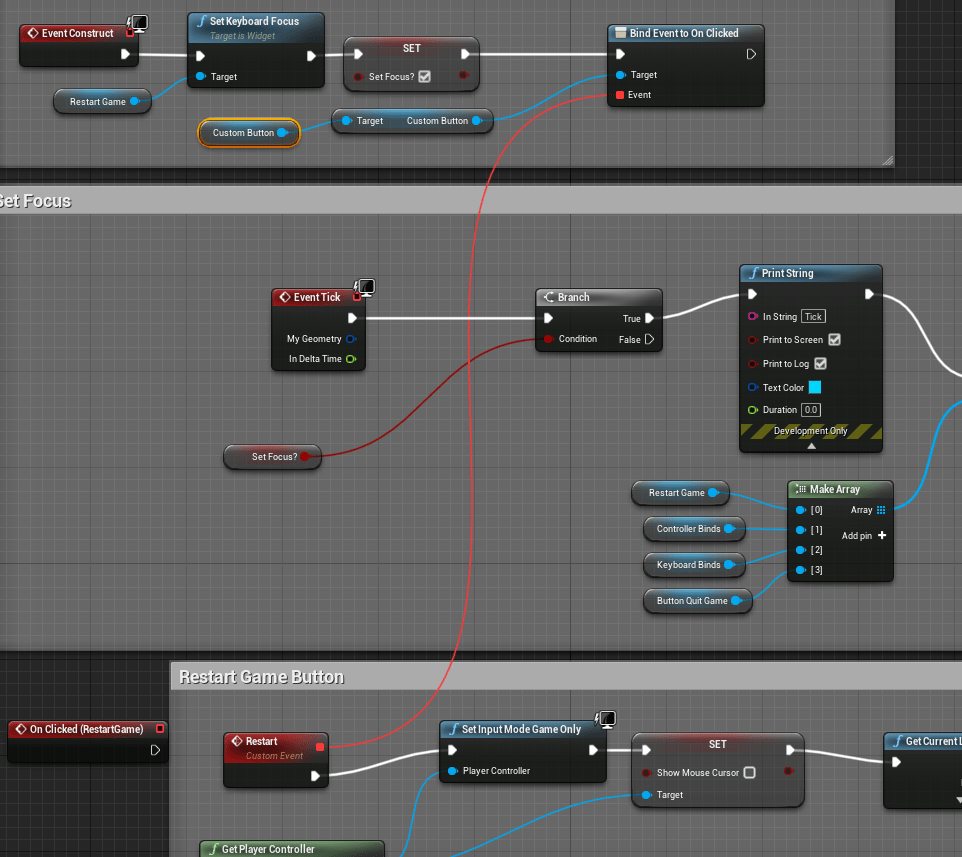
Task: Select the Custom Button variable node
Action: point(243,133)
